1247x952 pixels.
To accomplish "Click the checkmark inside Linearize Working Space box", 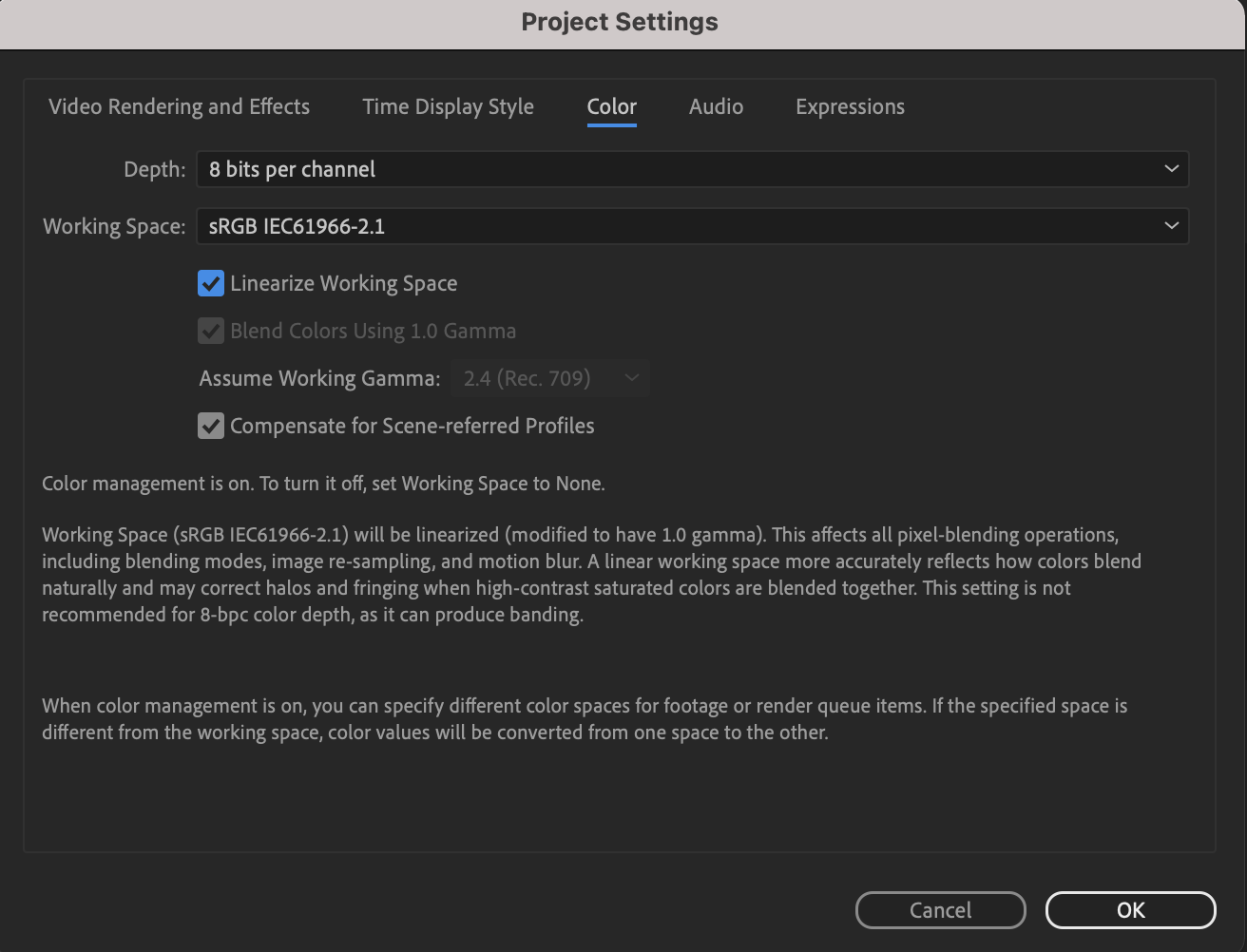I will click(210, 282).
